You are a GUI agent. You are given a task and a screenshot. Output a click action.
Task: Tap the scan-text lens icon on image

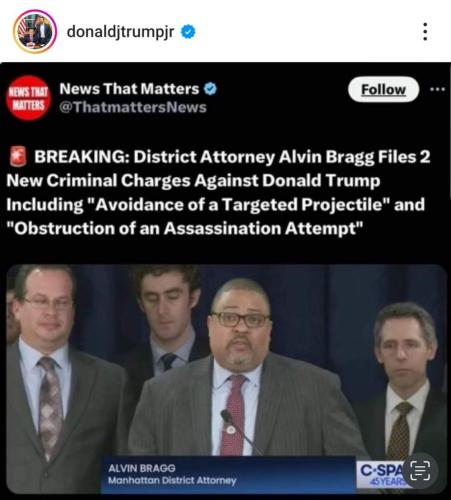tap(419, 470)
